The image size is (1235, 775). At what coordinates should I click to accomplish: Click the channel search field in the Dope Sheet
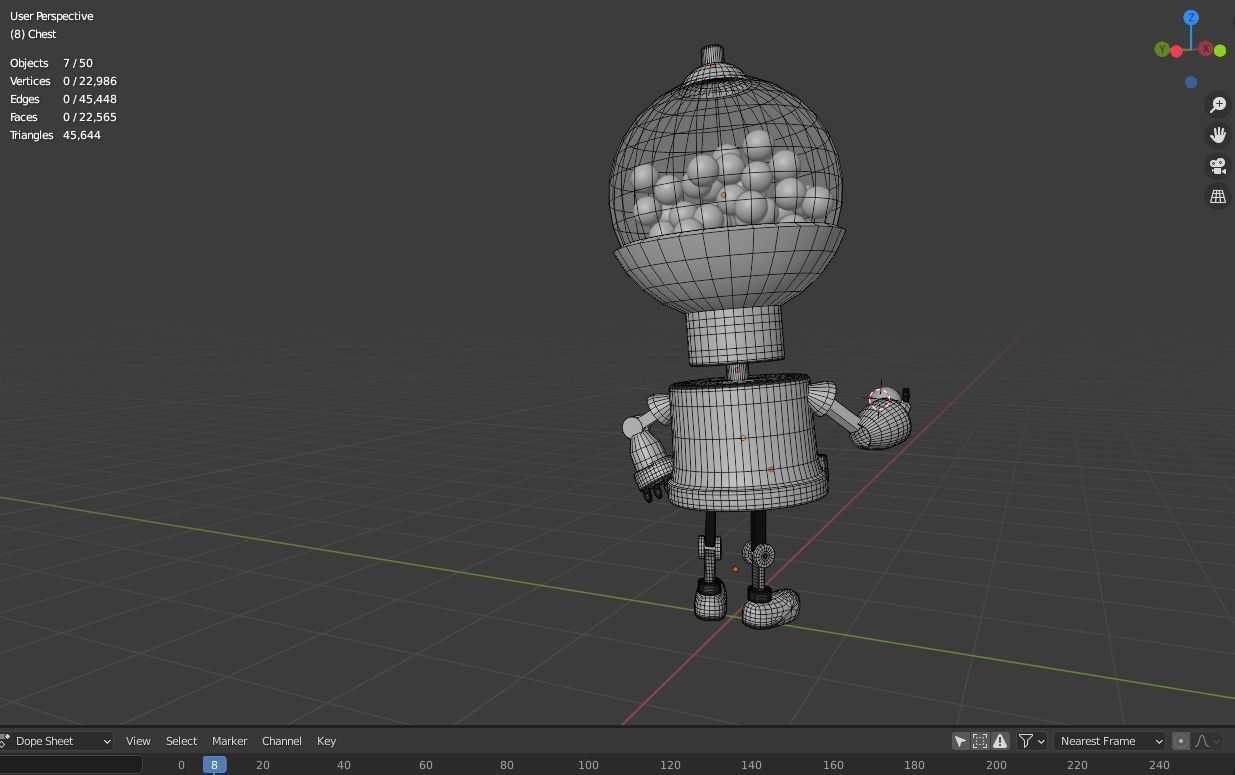coord(71,765)
